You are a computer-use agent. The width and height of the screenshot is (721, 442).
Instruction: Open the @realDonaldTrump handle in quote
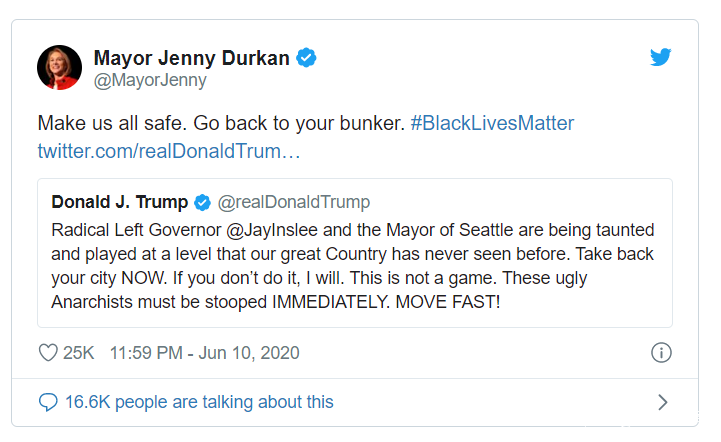point(293,203)
